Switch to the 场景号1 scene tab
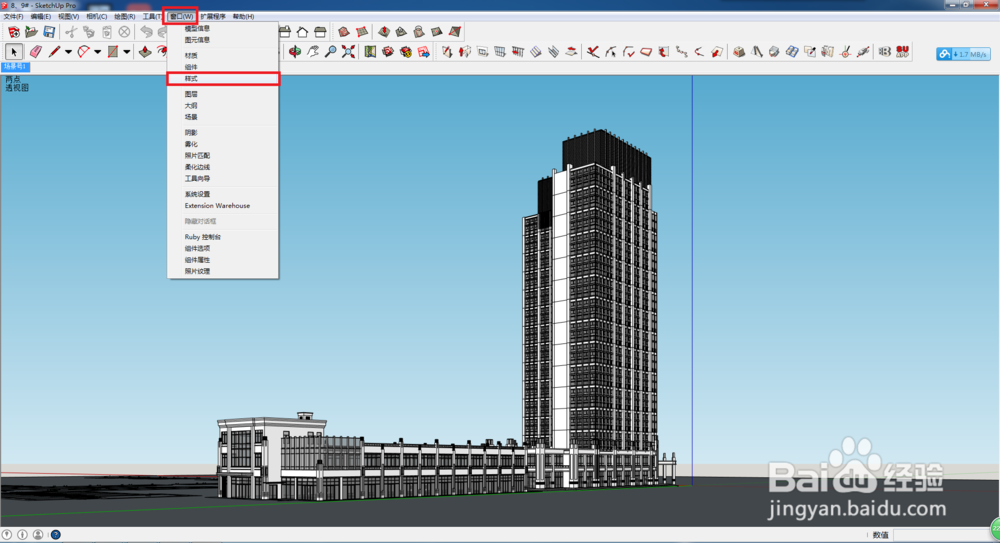Screen dimensions: 1000x543 15,66
